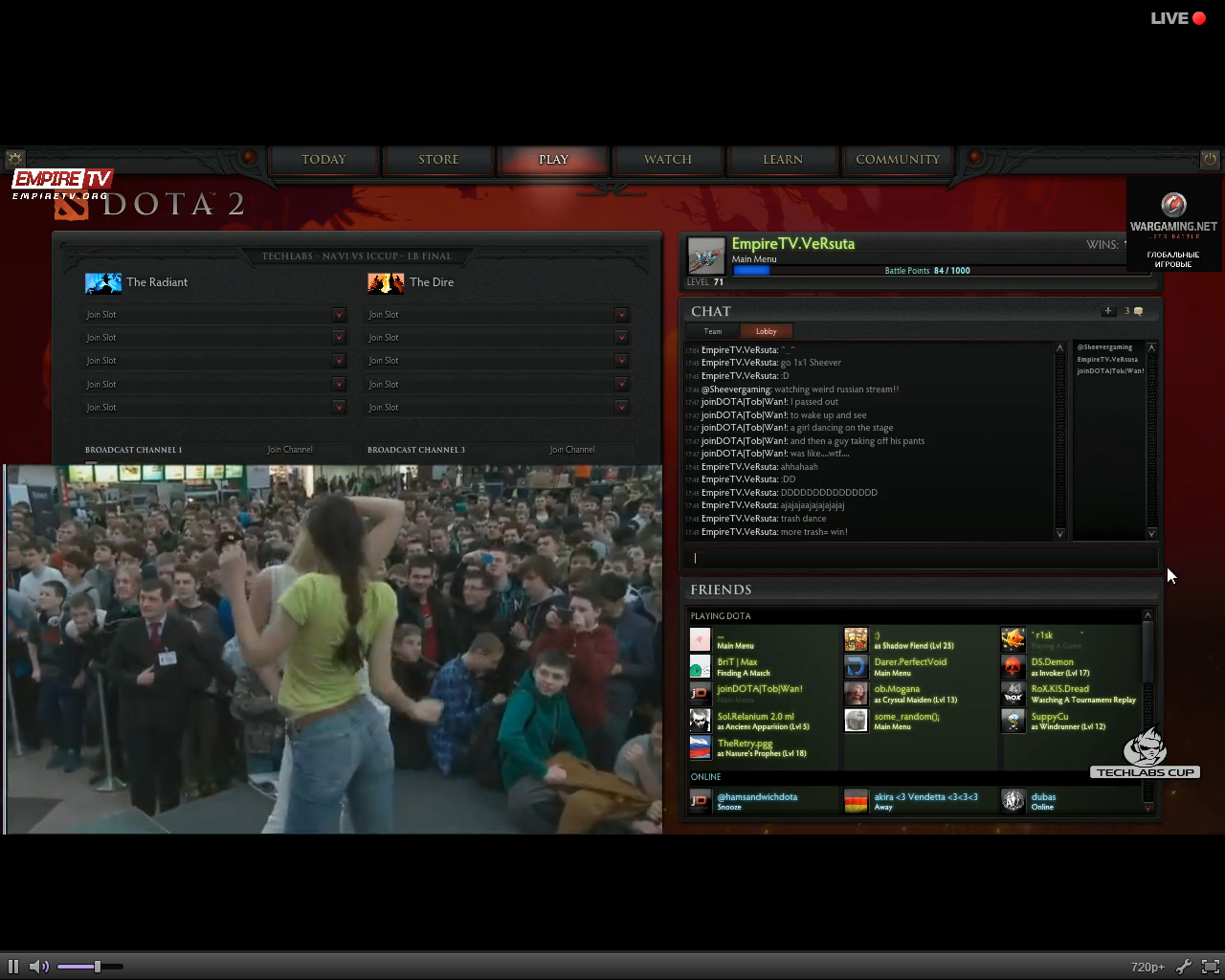Open dropdown of first Dire slot

621,315
